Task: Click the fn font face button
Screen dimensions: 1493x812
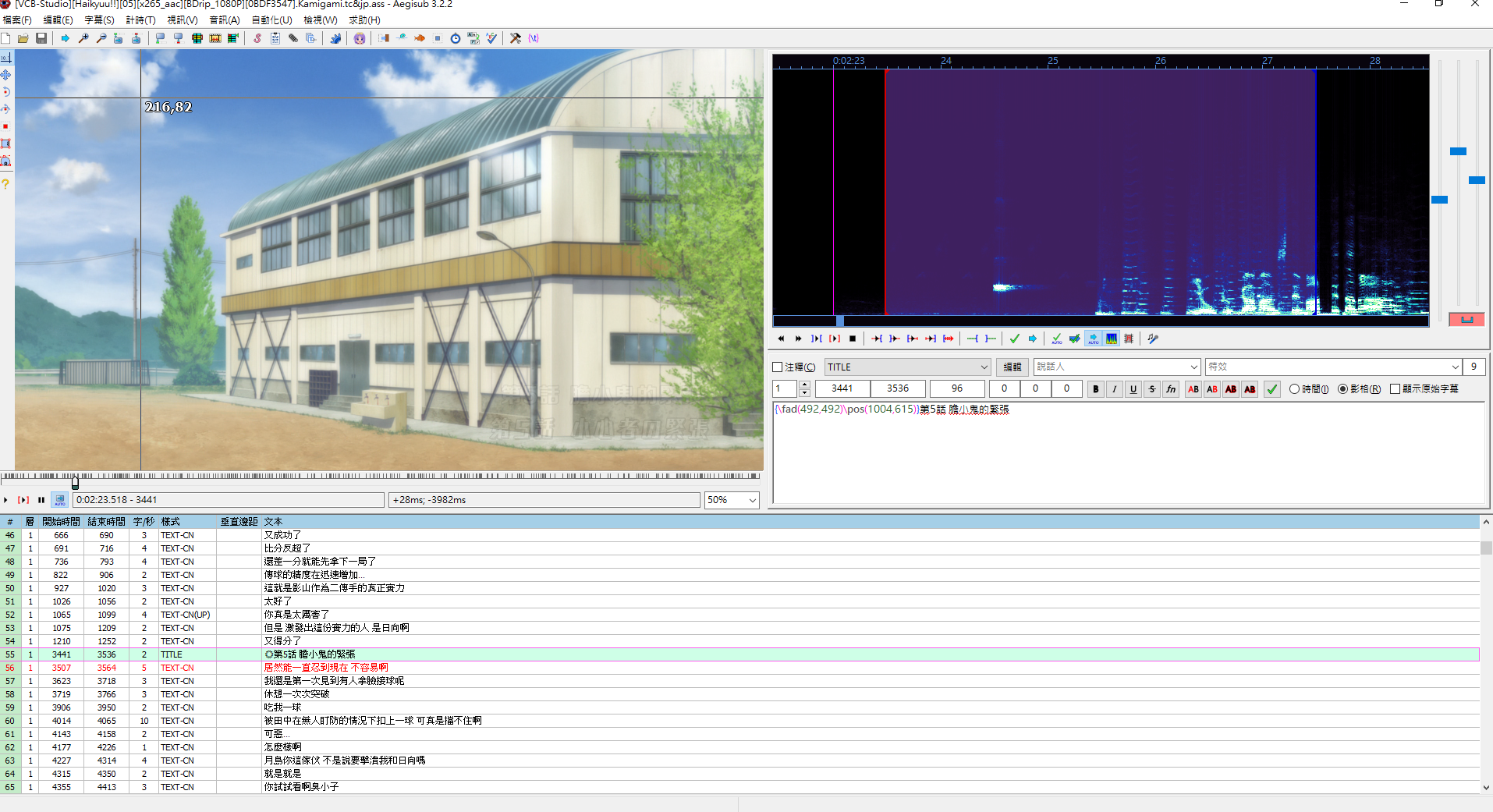Action: pos(1171,389)
